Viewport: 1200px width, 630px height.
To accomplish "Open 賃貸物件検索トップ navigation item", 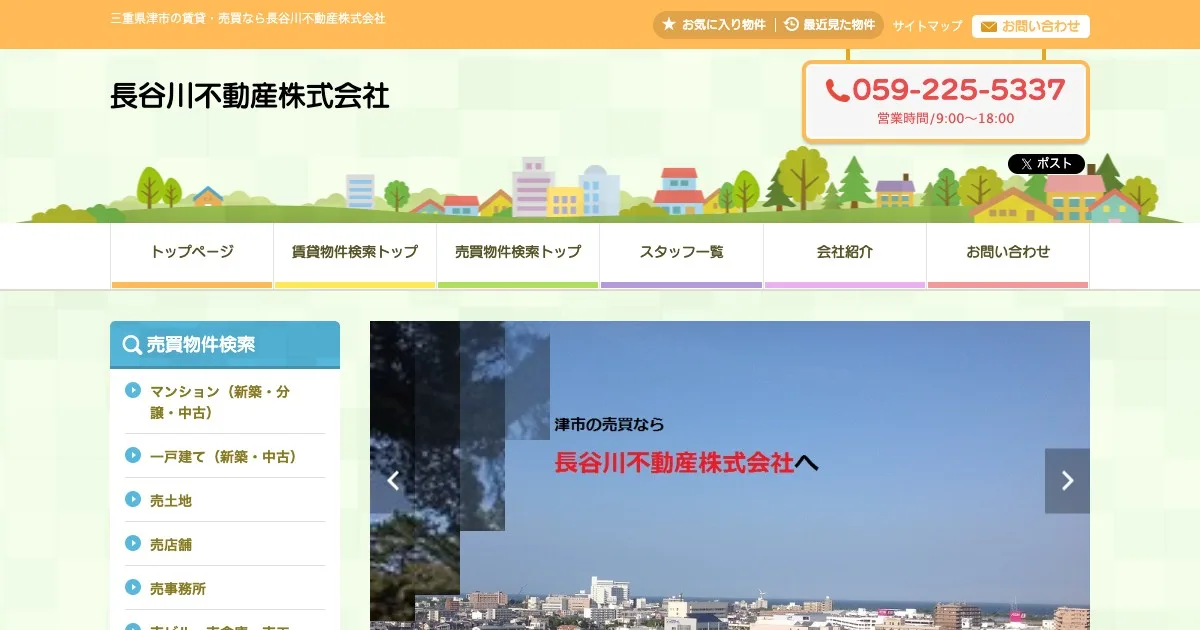I will (355, 255).
